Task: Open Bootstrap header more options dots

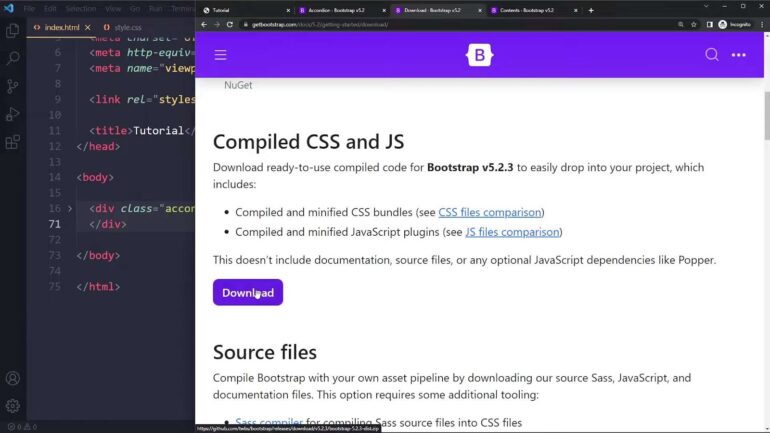Action: point(739,55)
